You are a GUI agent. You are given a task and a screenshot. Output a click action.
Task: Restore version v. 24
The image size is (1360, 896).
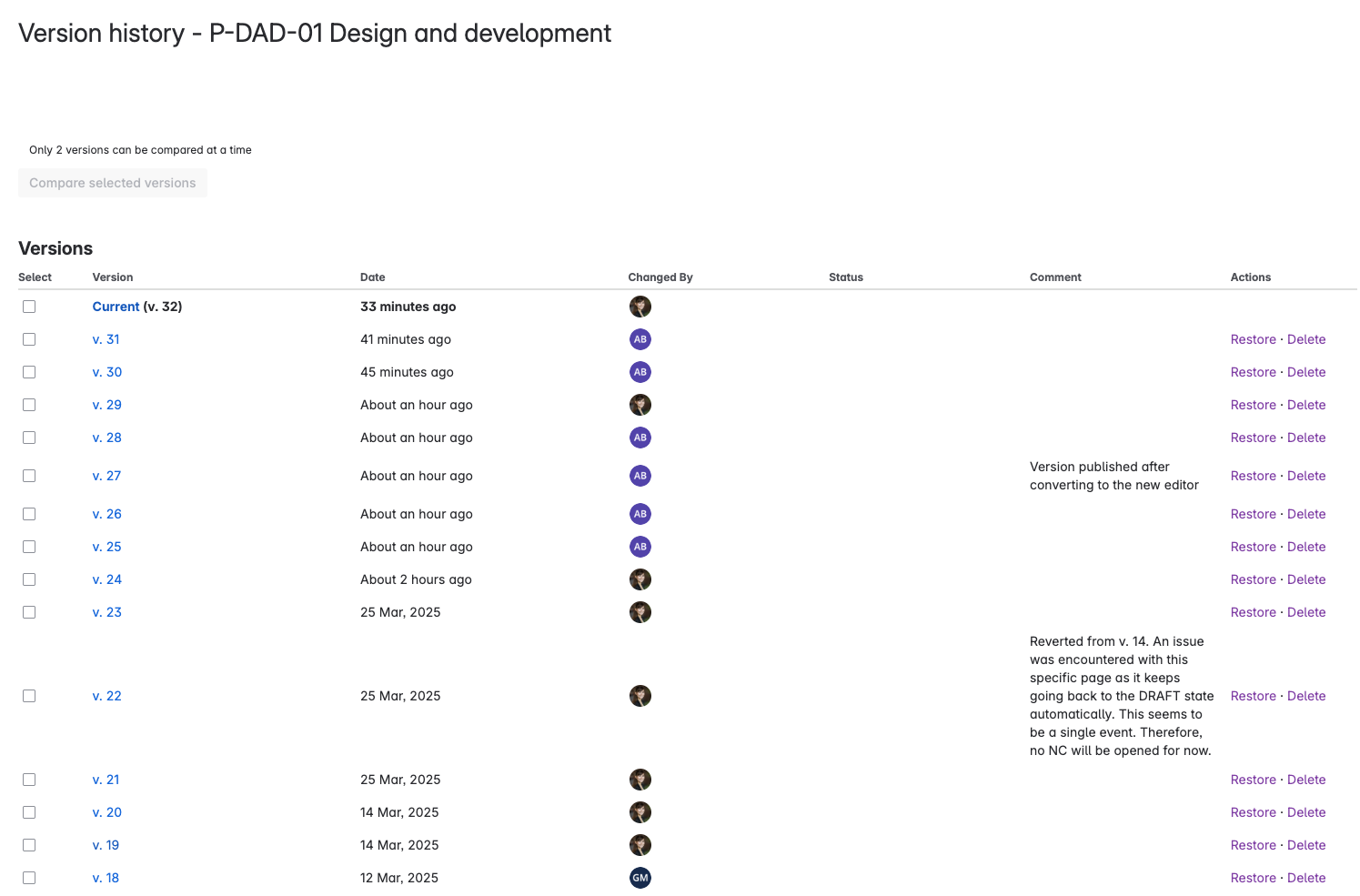(1254, 579)
